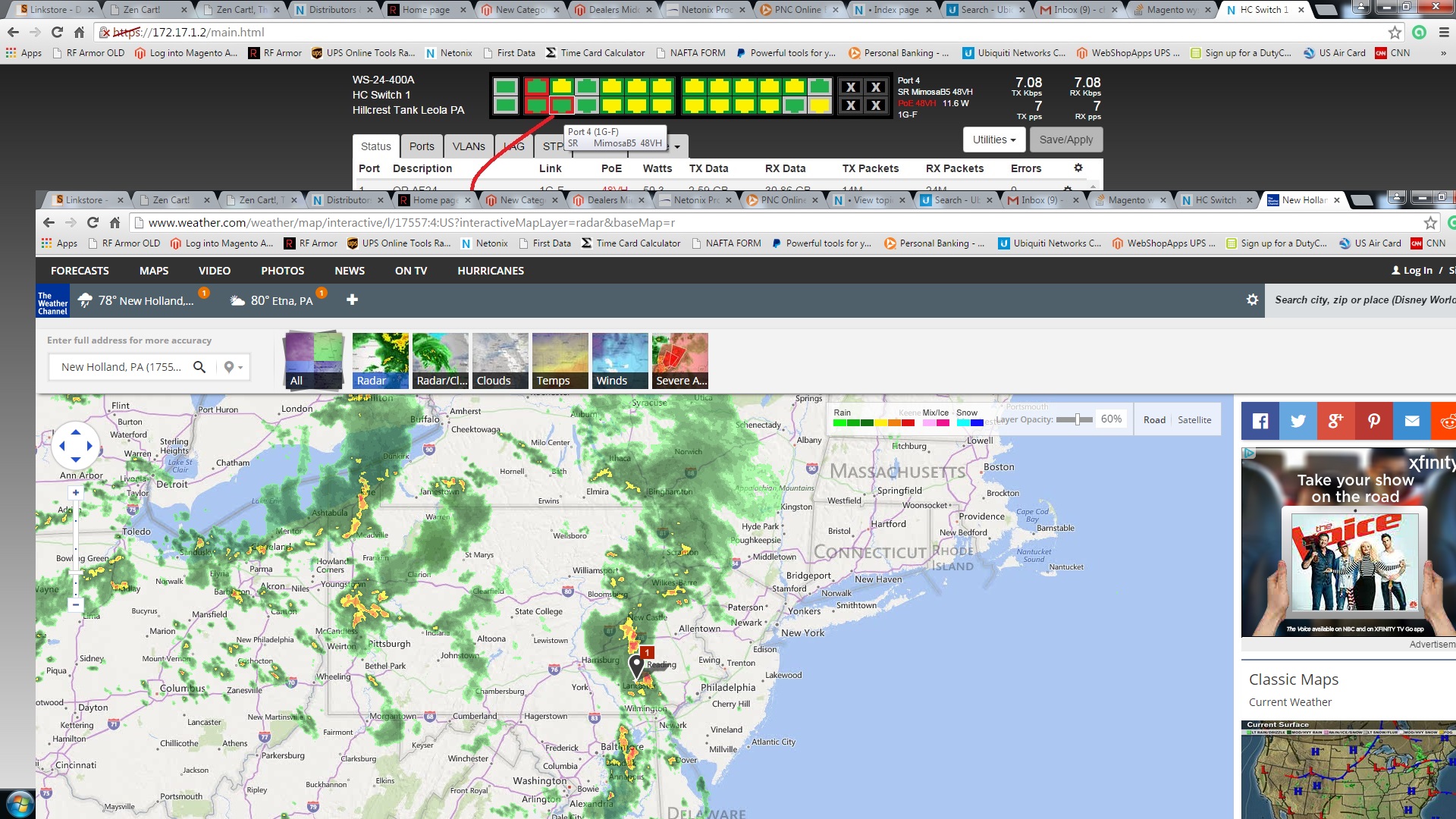Viewport: 1456px width, 819px height.
Task: Zoom out the radar map with minus
Action: (76, 604)
